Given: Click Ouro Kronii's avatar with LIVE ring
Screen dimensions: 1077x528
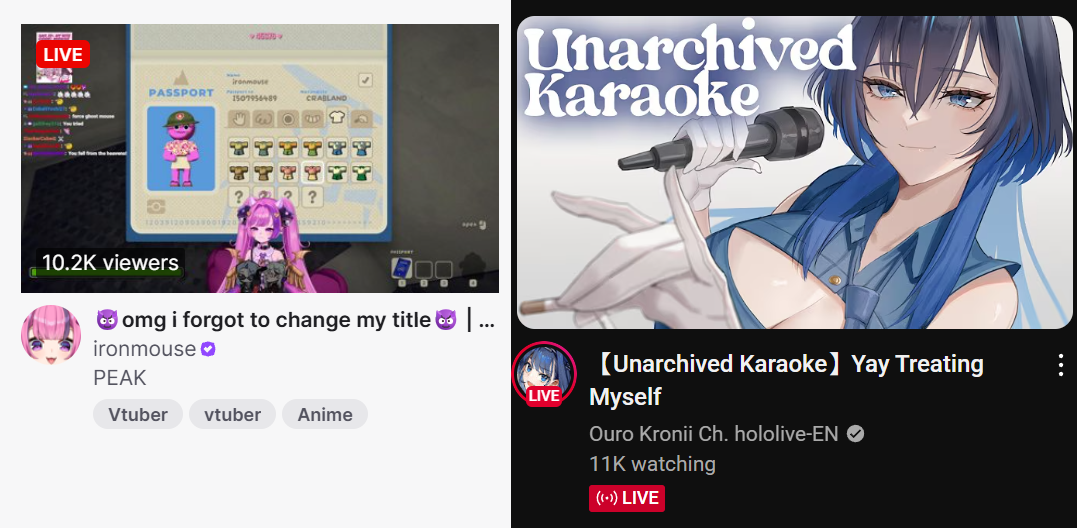Looking at the screenshot, I should pos(544,373).
